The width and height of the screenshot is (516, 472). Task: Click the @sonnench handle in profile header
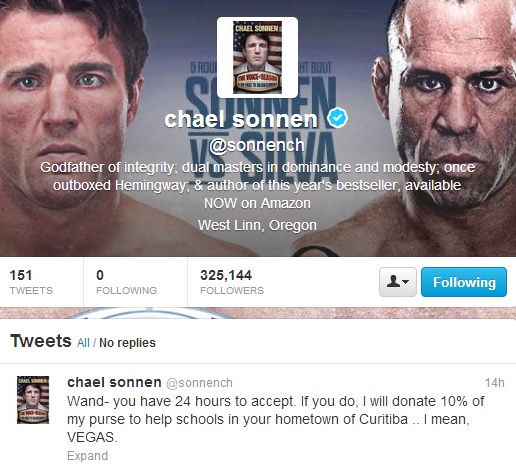tap(257, 146)
